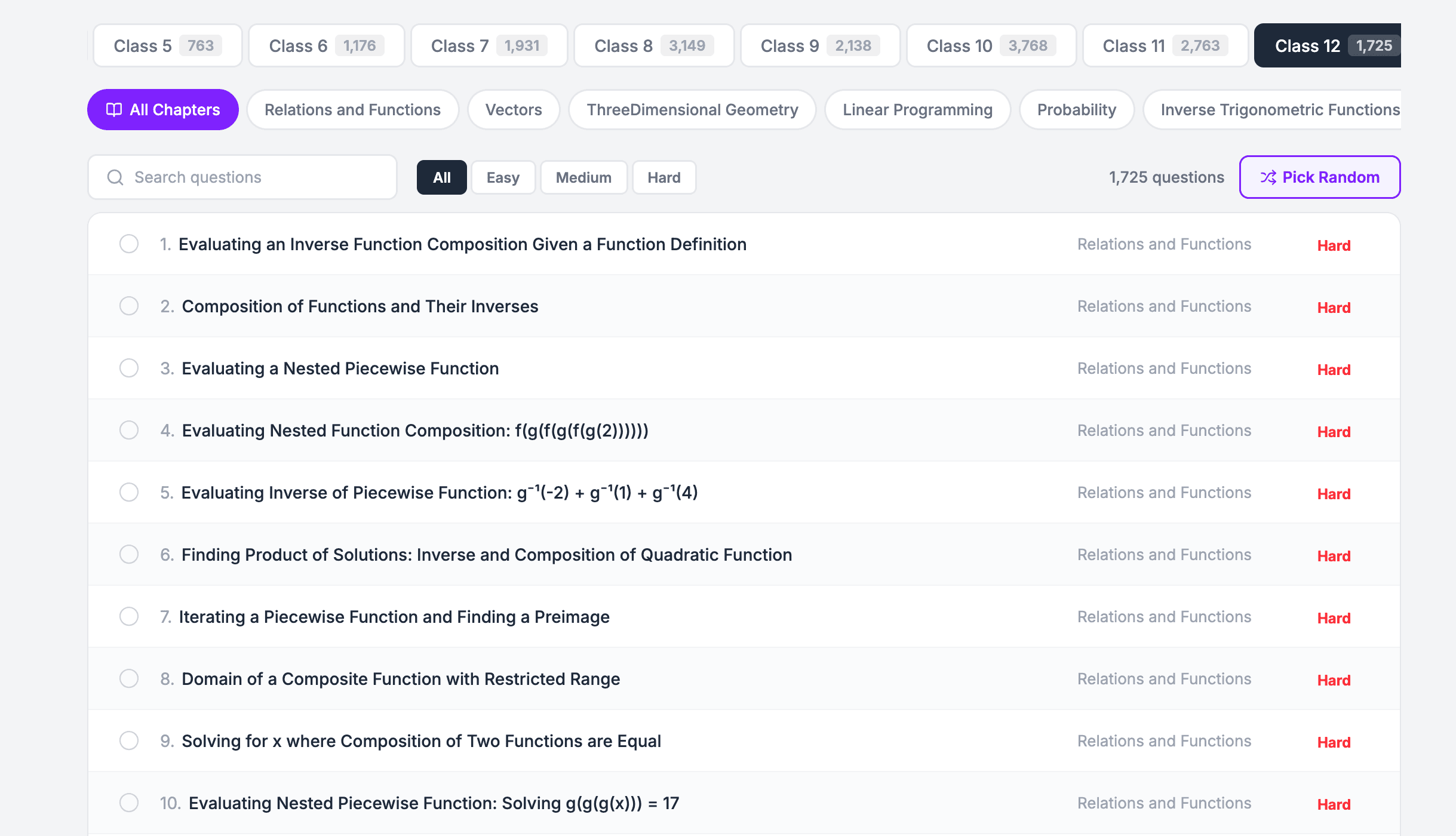1456x836 pixels.
Task: Switch to the Class 8 tab
Action: 653,45
